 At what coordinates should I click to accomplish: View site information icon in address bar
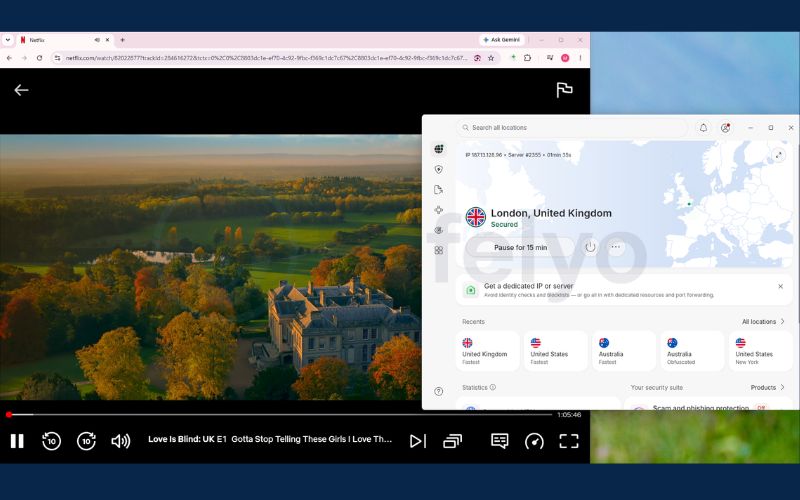tap(57, 58)
